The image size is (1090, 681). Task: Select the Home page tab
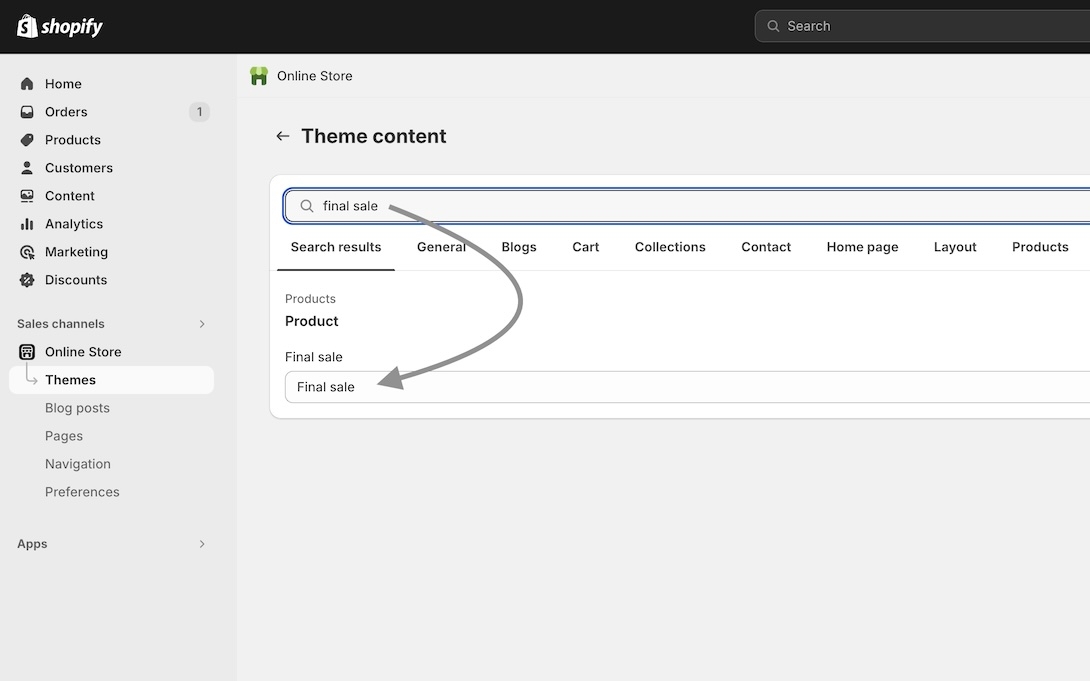[862, 247]
